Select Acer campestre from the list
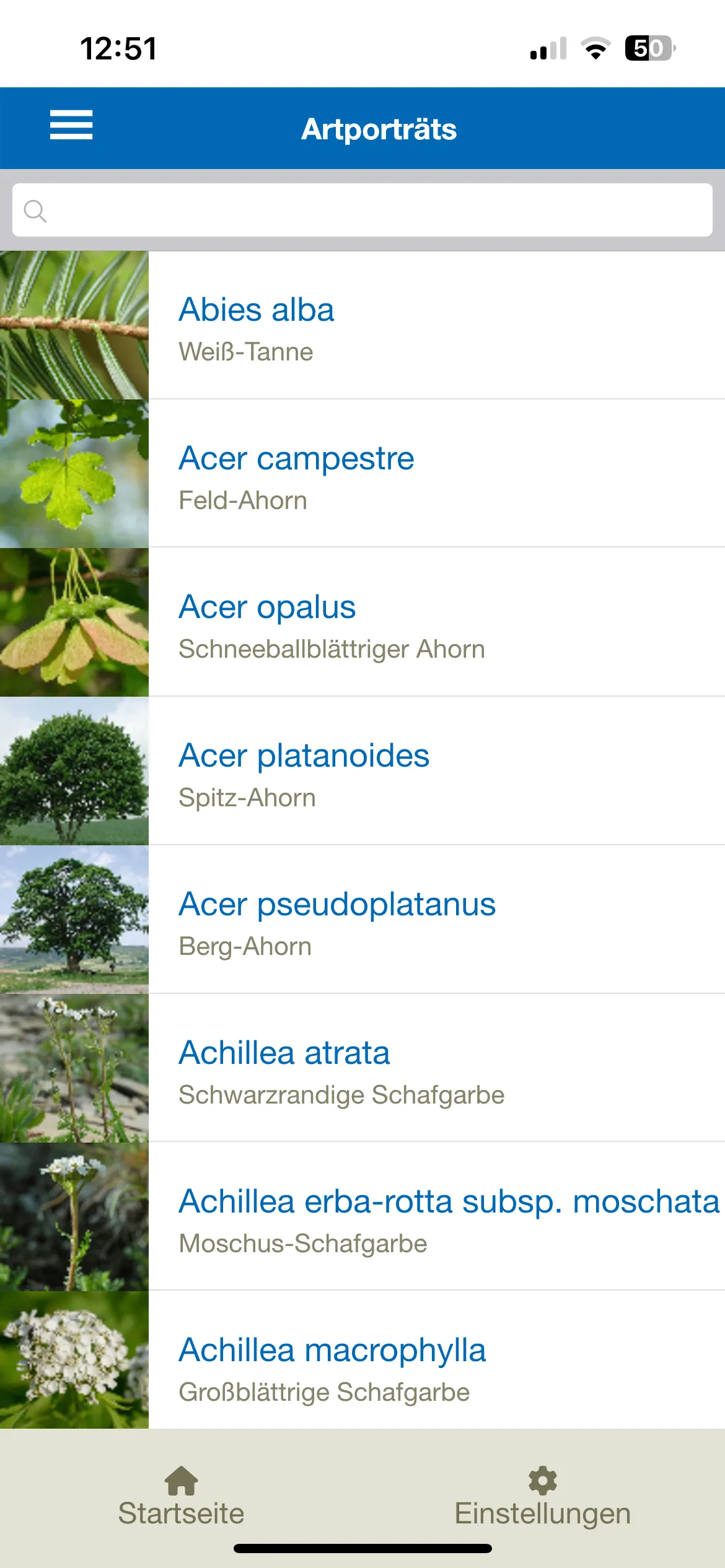Image resolution: width=725 pixels, height=1568 pixels. tap(296, 458)
